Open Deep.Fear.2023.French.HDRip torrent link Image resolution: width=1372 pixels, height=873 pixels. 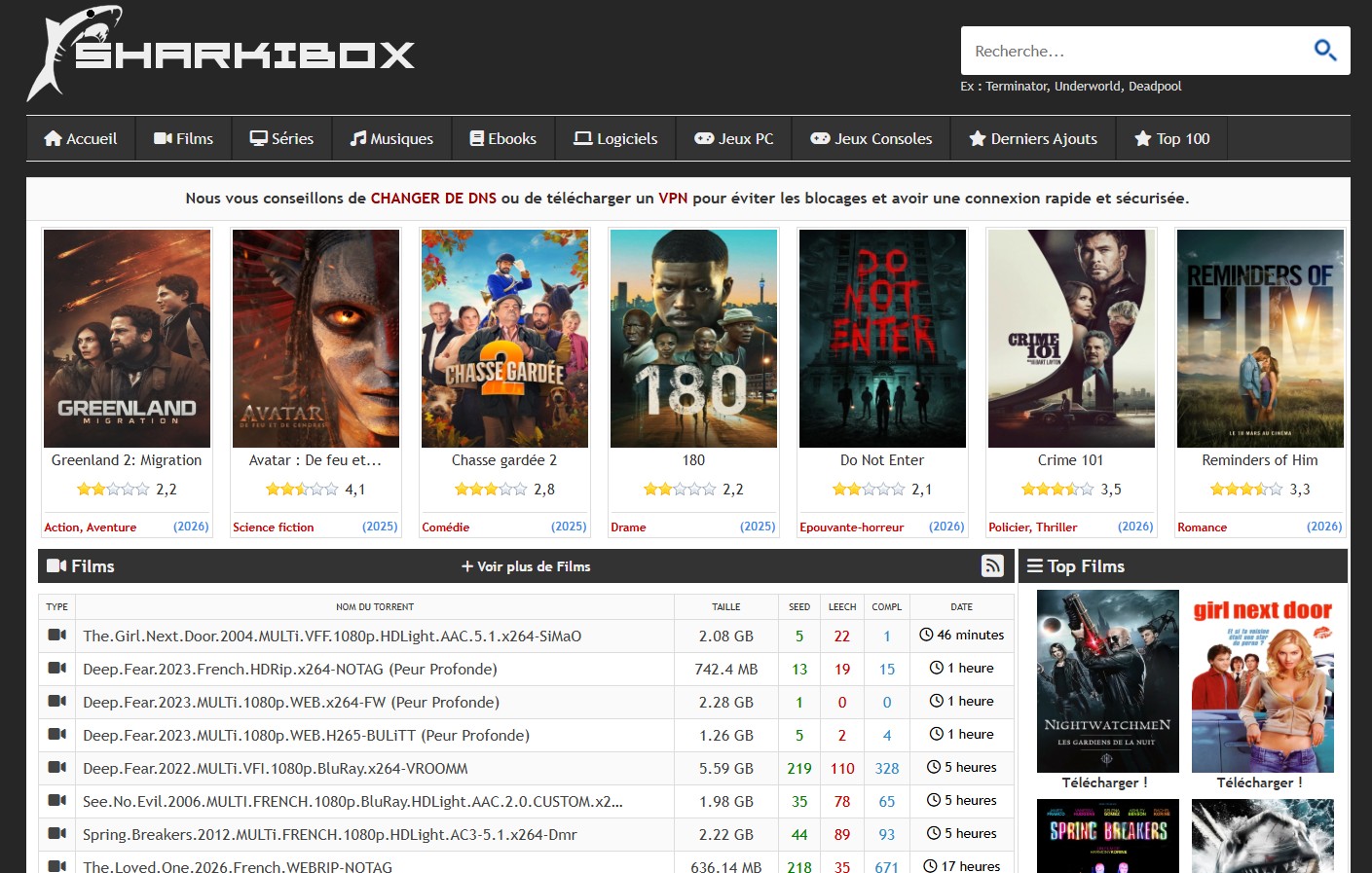pyautogui.click(x=290, y=669)
